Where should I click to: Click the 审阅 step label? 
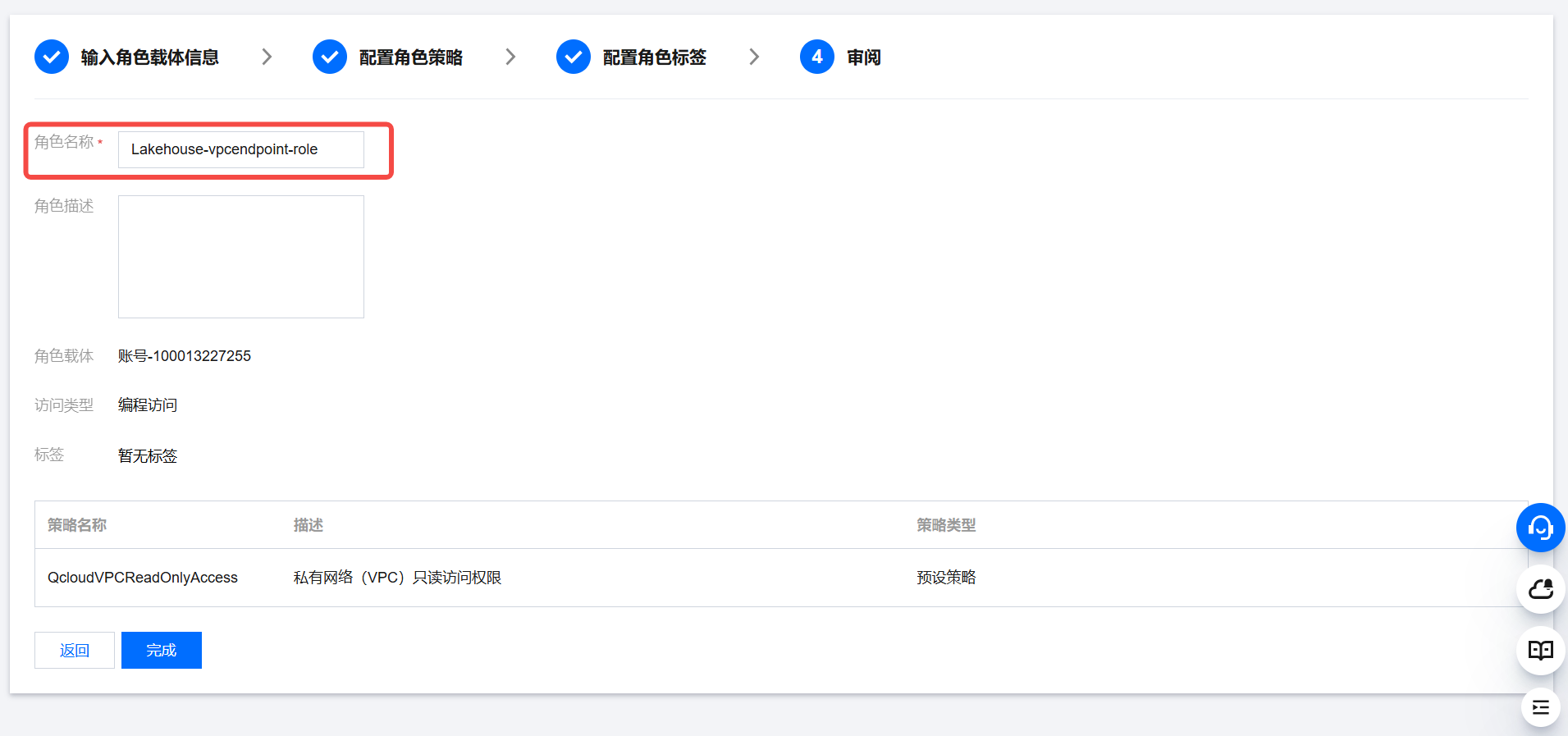(x=863, y=57)
